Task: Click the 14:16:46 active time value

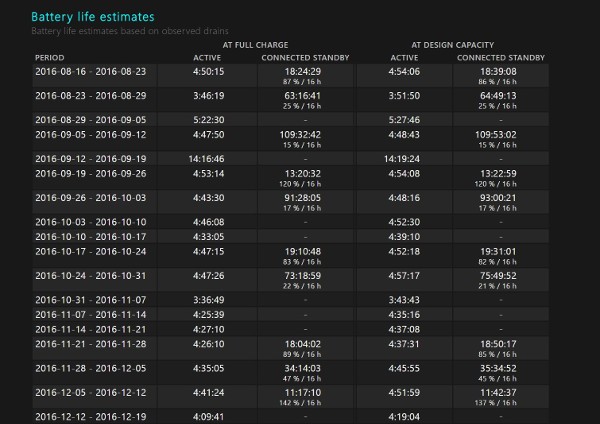Action: (206, 158)
